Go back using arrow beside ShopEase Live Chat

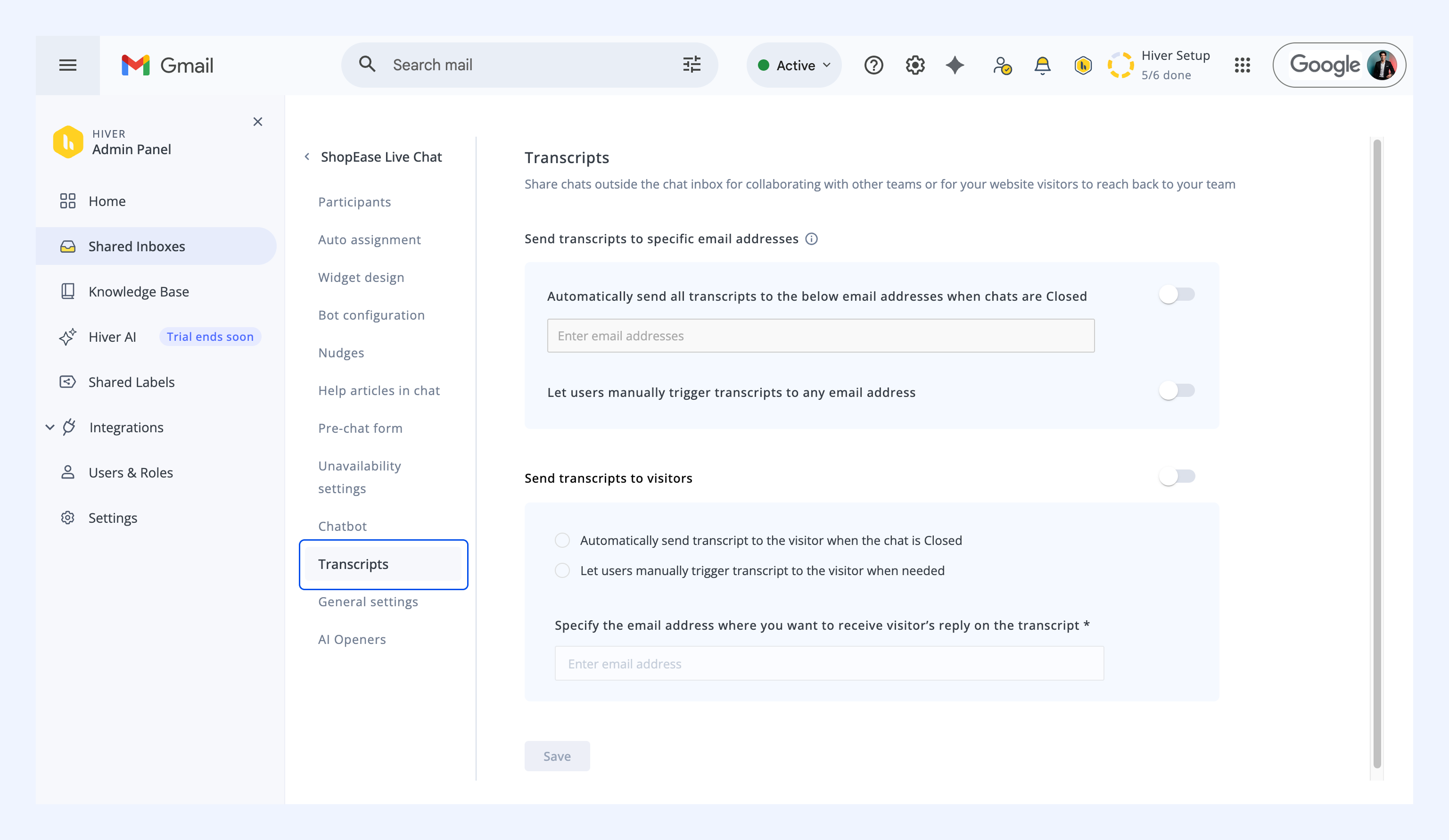coord(307,156)
